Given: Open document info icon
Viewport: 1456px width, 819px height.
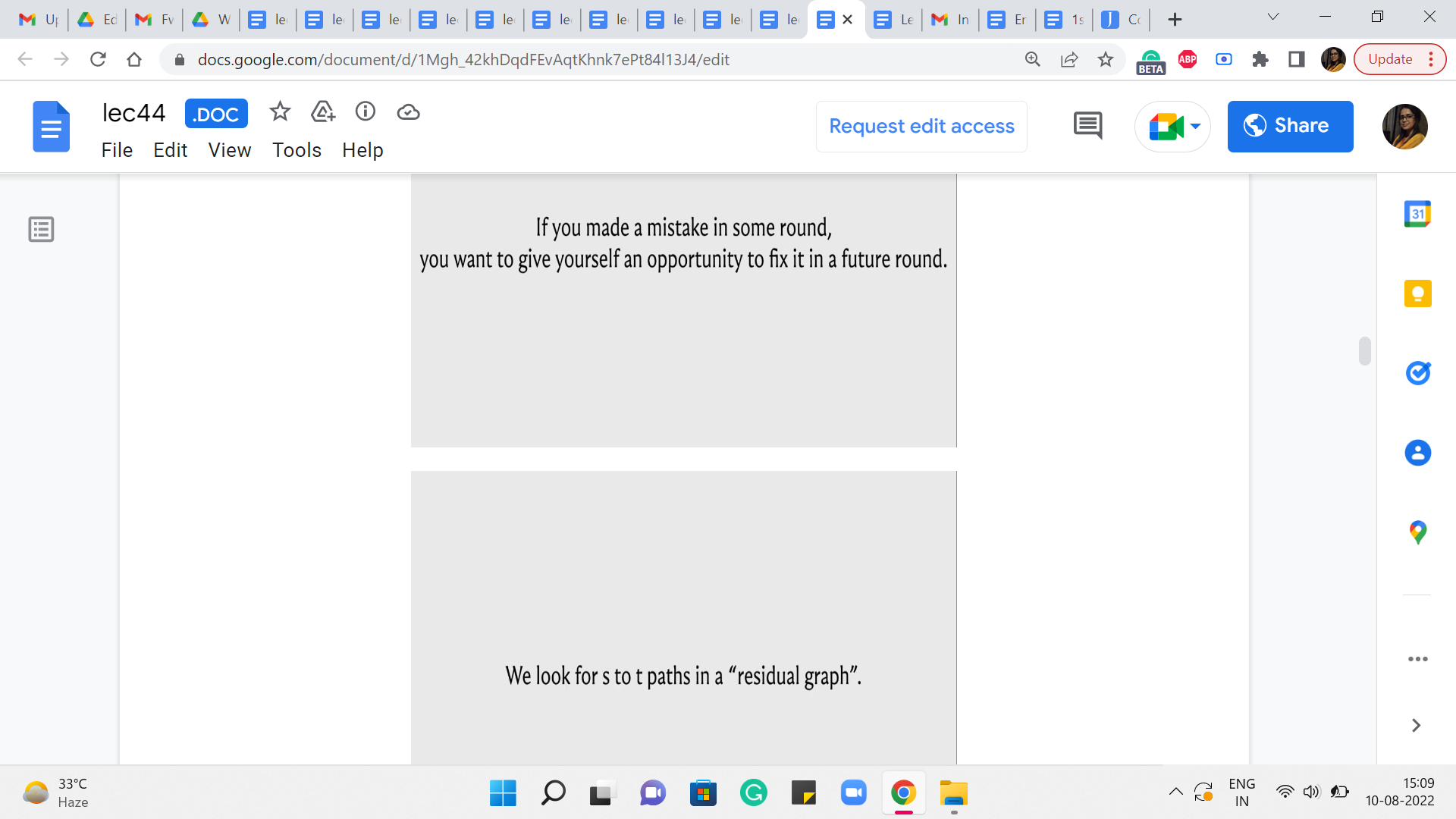Looking at the screenshot, I should 366,112.
